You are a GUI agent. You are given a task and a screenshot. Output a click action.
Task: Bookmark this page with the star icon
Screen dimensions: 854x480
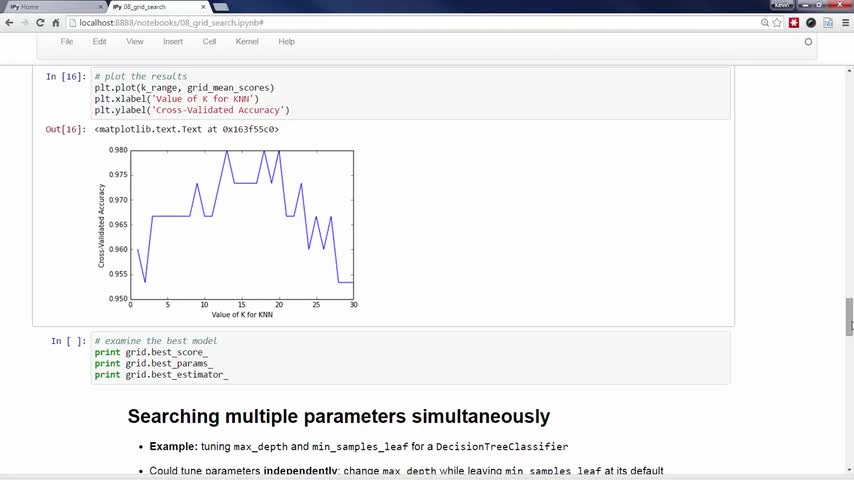(777, 23)
